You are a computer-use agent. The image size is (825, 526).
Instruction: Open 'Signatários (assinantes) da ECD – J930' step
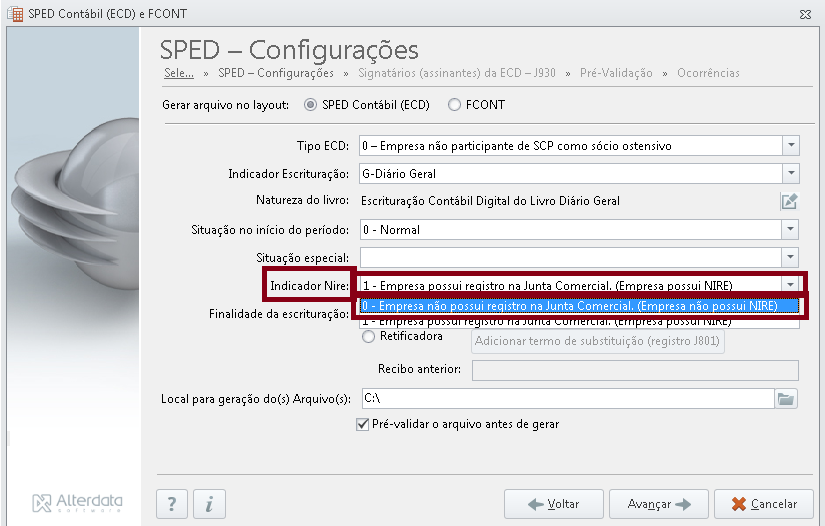[457, 73]
